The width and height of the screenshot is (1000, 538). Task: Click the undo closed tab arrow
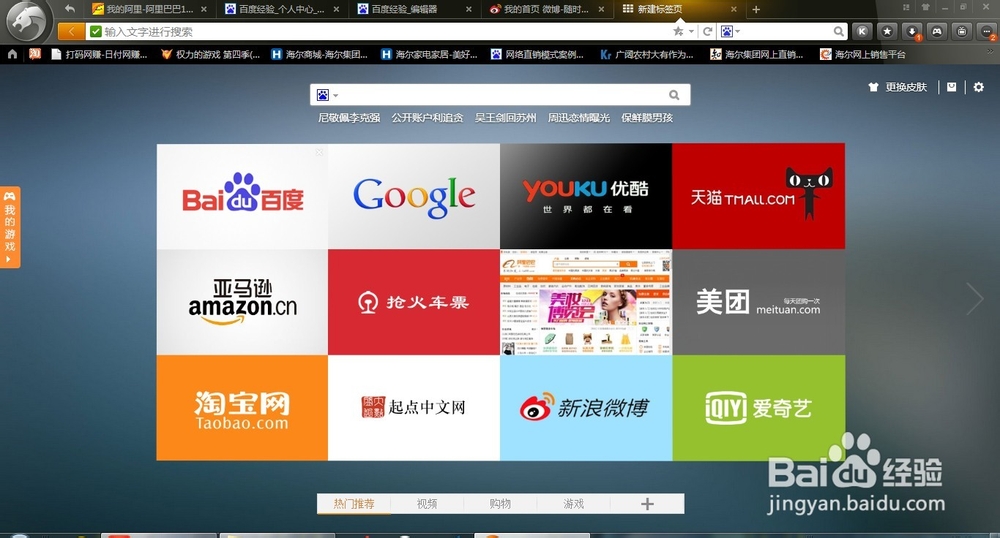point(70,9)
